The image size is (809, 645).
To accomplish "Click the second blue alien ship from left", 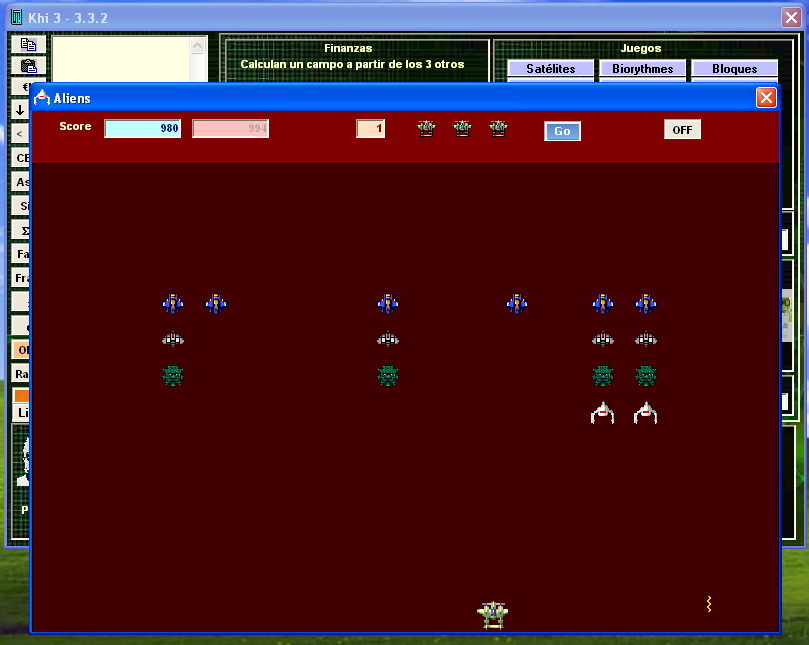I will [216, 303].
